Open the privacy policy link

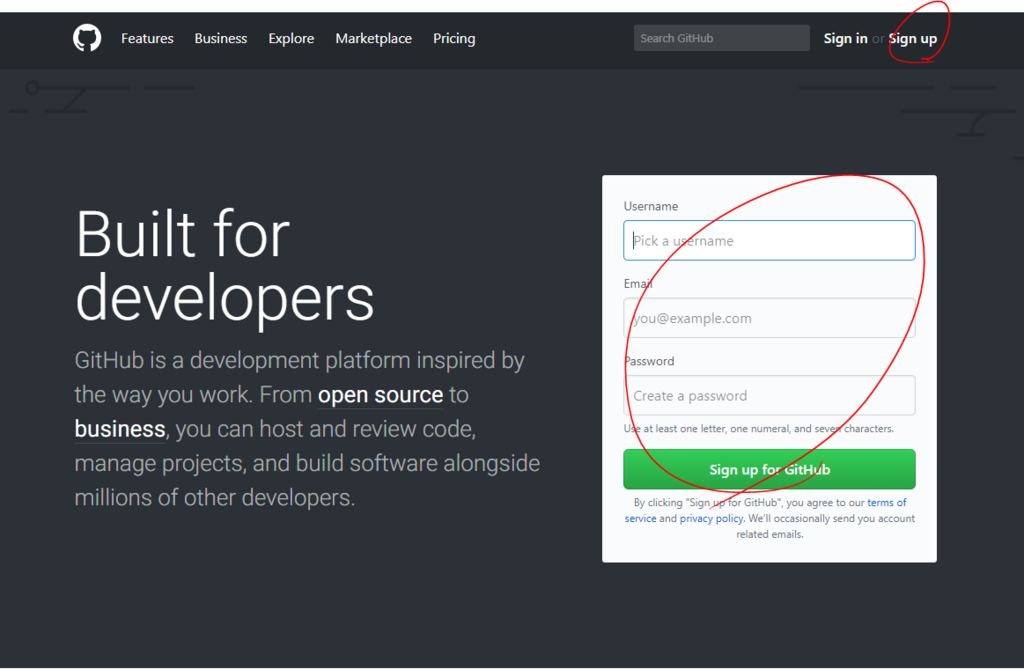[x=711, y=518]
